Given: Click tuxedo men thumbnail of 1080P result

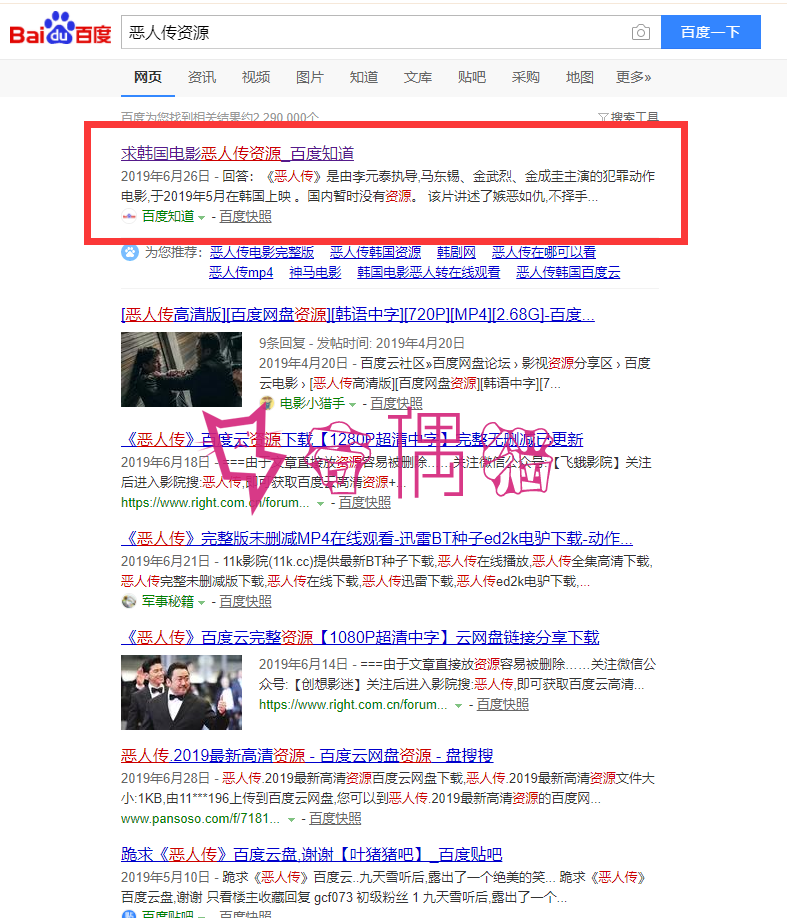Looking at the screenshot, I should click(182, 693).
